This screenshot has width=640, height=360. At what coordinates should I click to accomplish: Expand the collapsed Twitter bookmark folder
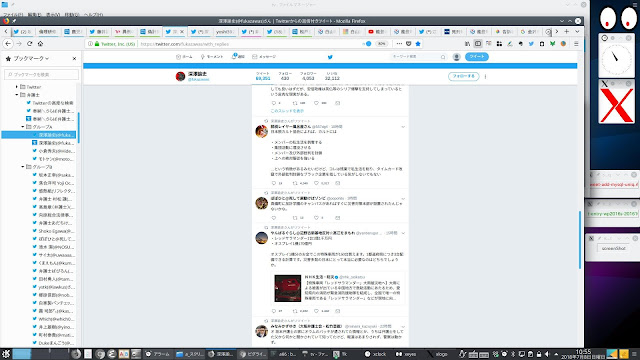17,87
